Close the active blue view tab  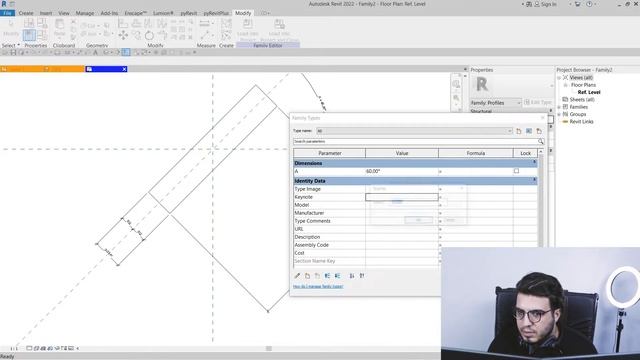point(124,69)
